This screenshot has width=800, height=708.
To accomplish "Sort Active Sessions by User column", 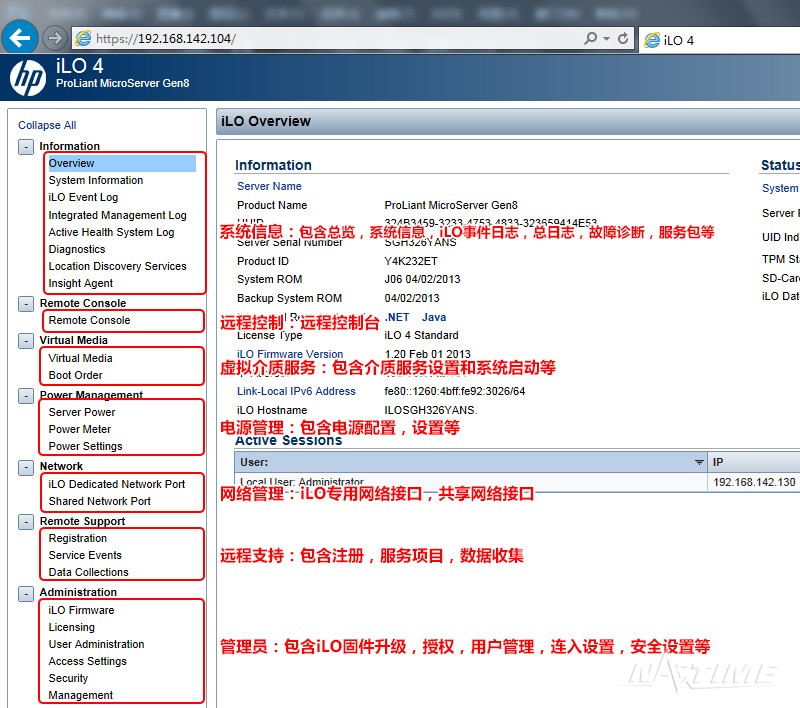I will [x=471, y=462].
